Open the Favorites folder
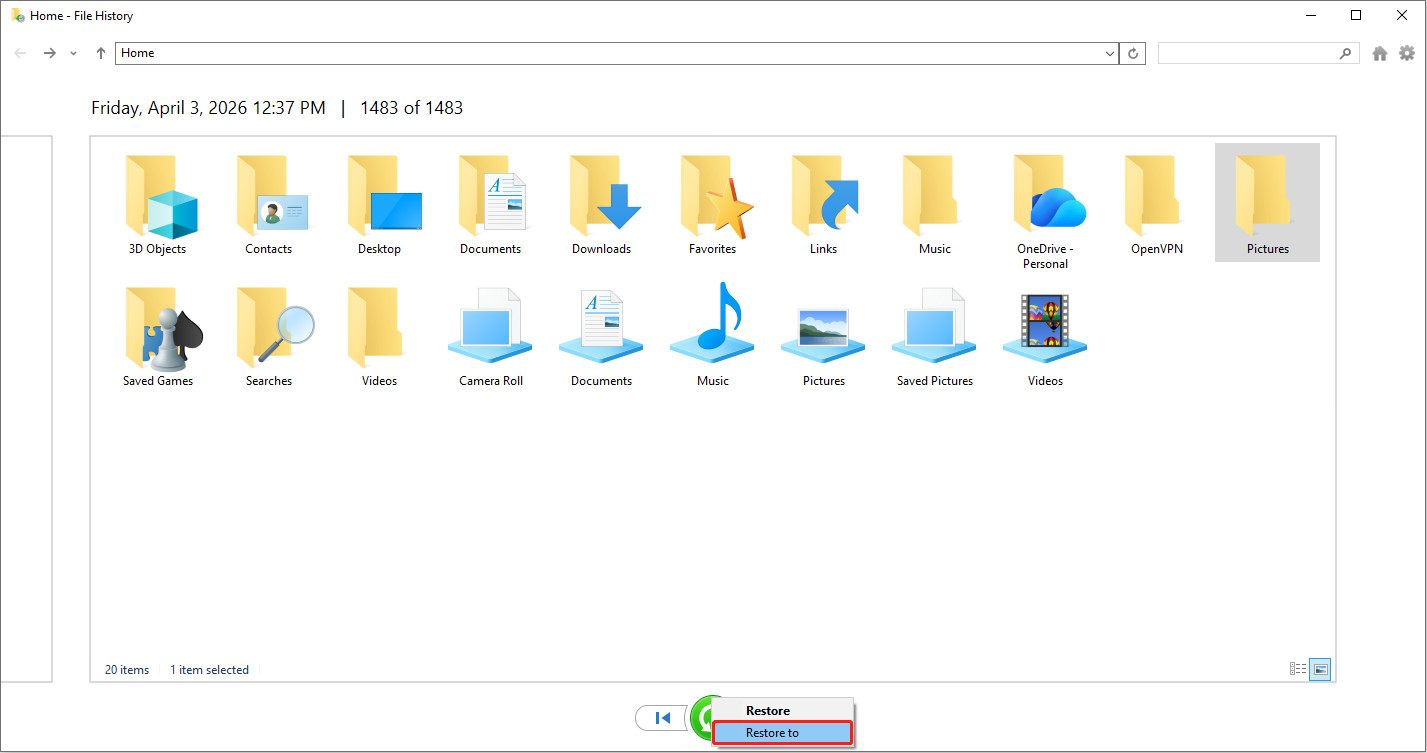This screenshot has width=1427, height=753. pyautogui.click(x=712, y=200)
